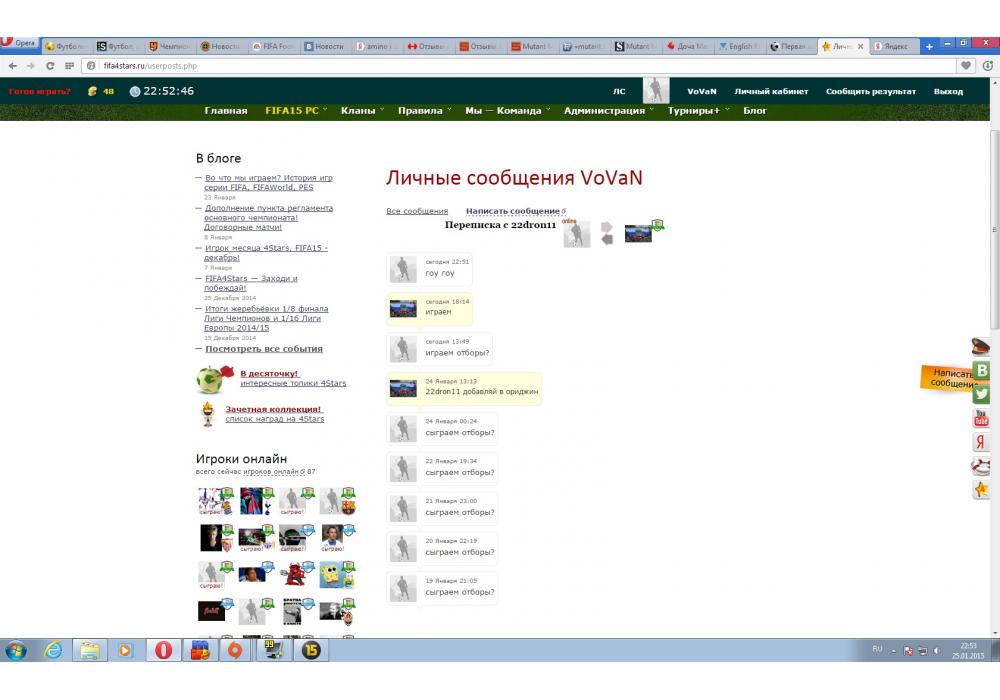The height and width of the screenshot is (700, 1000).
Task: Go to Главная in the navigation menu
Action: click(x=226, y=111)
